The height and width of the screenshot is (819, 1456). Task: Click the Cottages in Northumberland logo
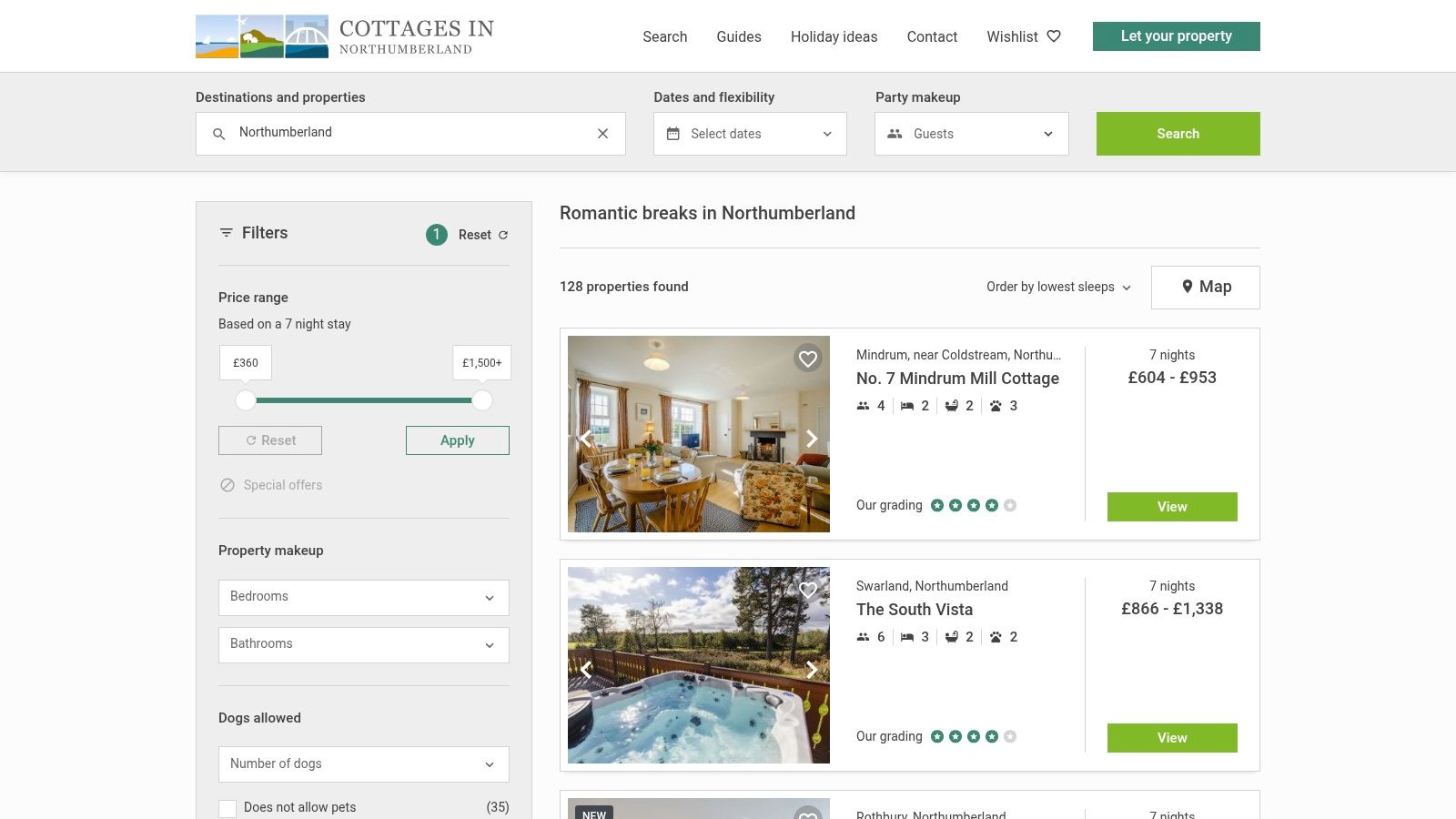coord(345,36)
